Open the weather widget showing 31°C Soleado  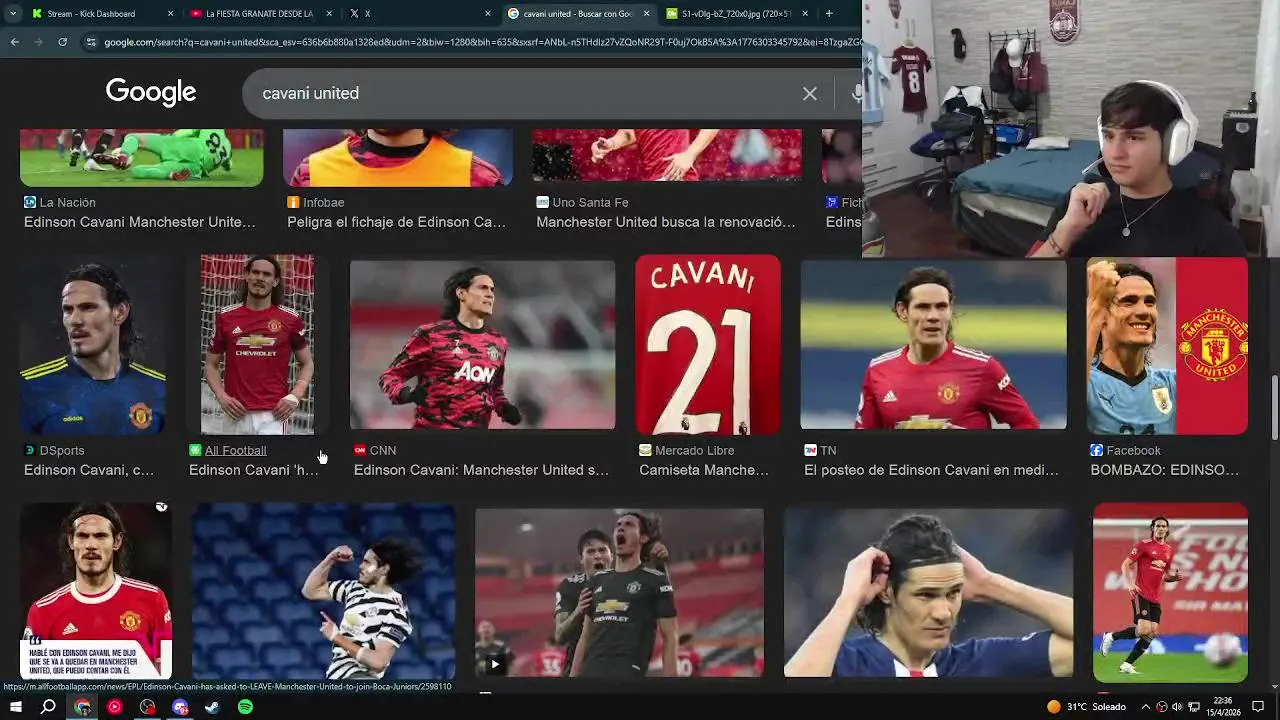click(x=1086, y=707)
